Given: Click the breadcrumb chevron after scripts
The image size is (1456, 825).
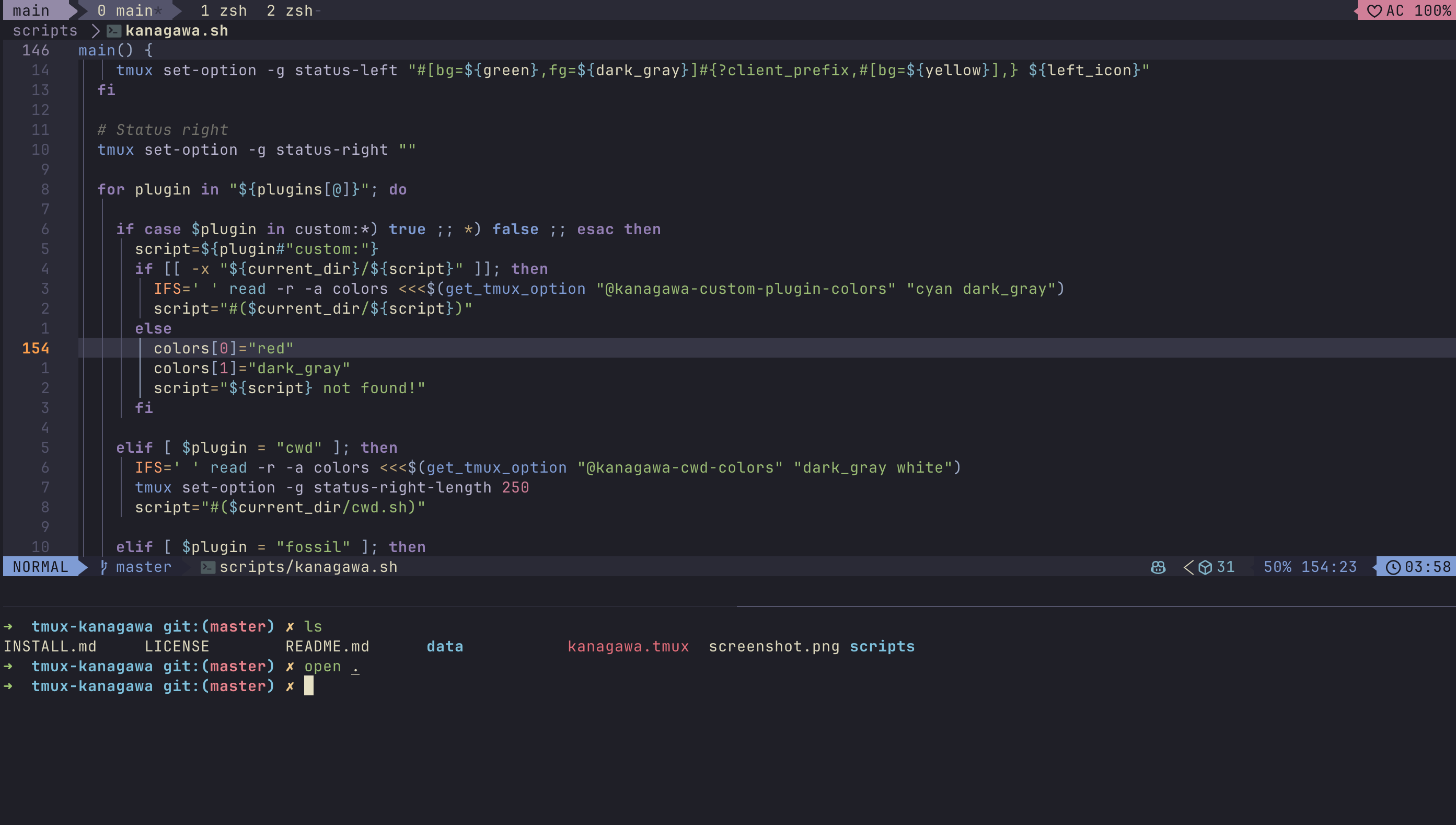Looking at the screenshot, I should [x=95, y=31].
